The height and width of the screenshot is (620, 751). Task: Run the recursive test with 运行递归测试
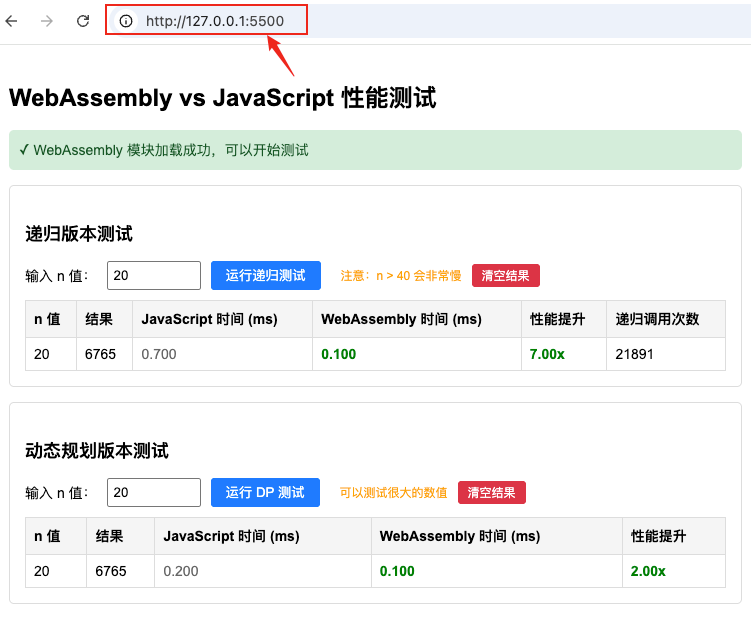click(266, 276)
